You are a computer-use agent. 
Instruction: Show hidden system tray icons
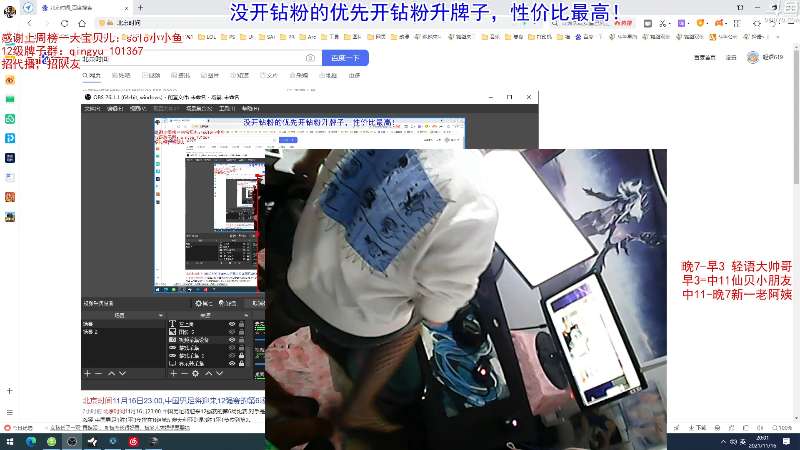pos(723,442)
